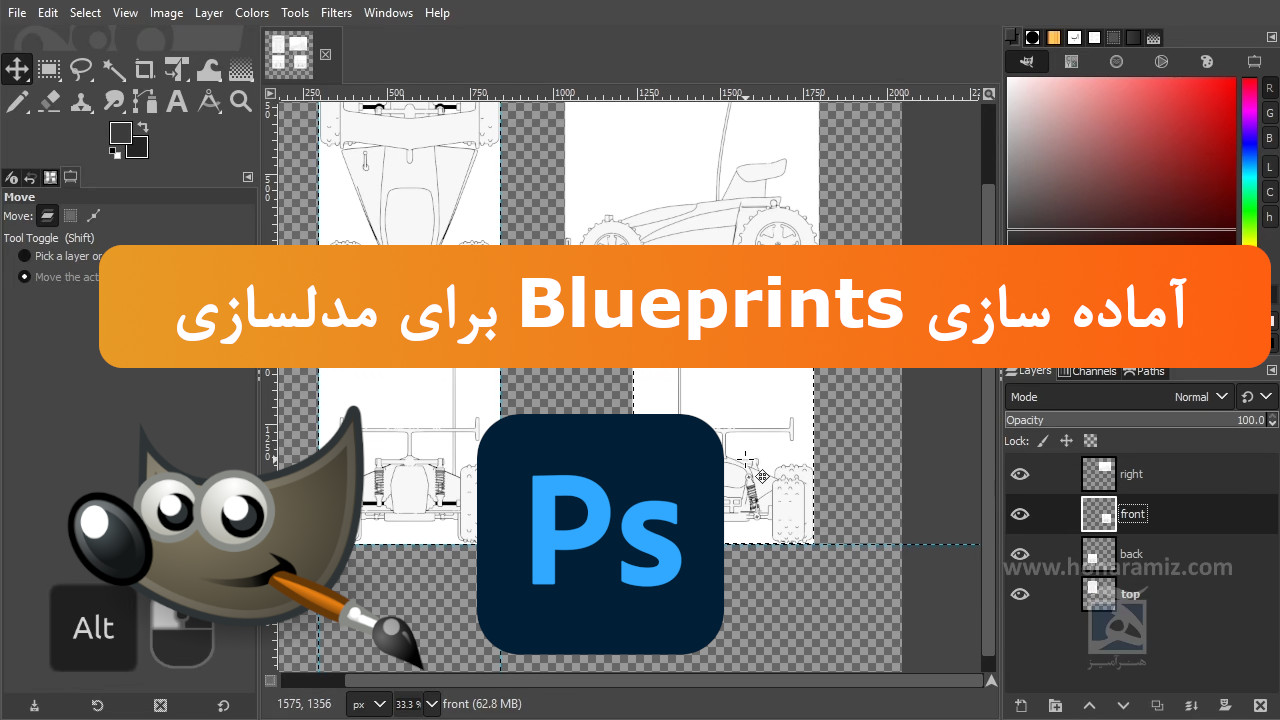
Task: Click the foreground color swatch
Action: (x=120, y=132)
